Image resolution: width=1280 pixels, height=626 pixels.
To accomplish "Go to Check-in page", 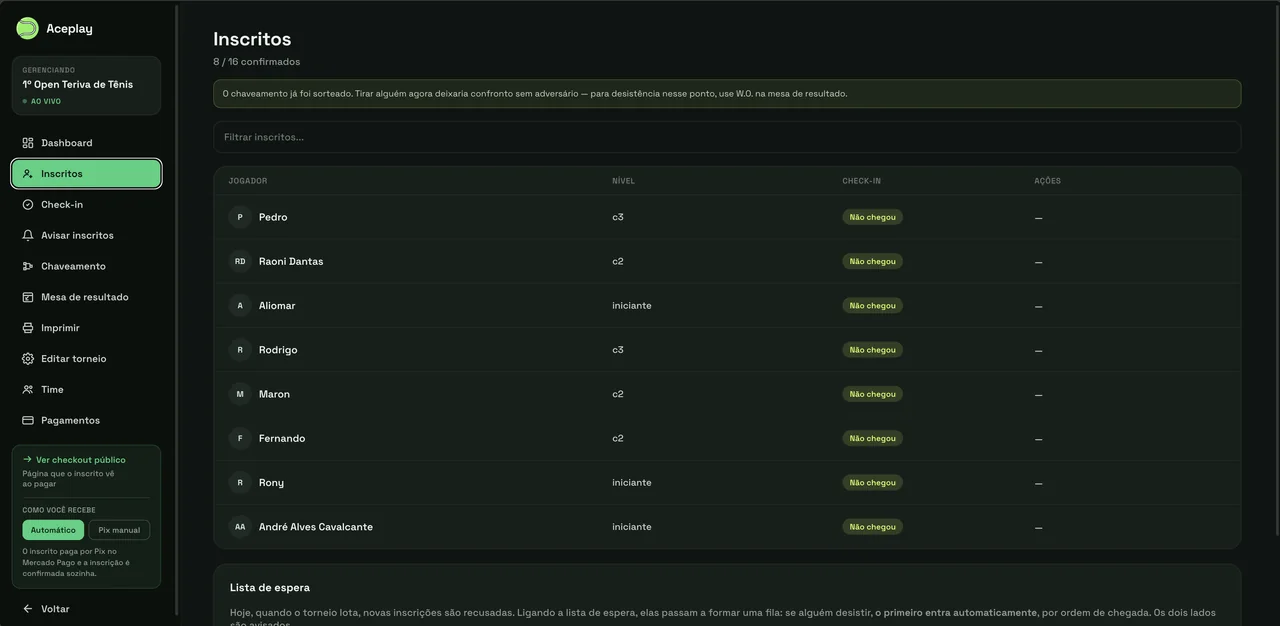I will [x=86, y=205].
